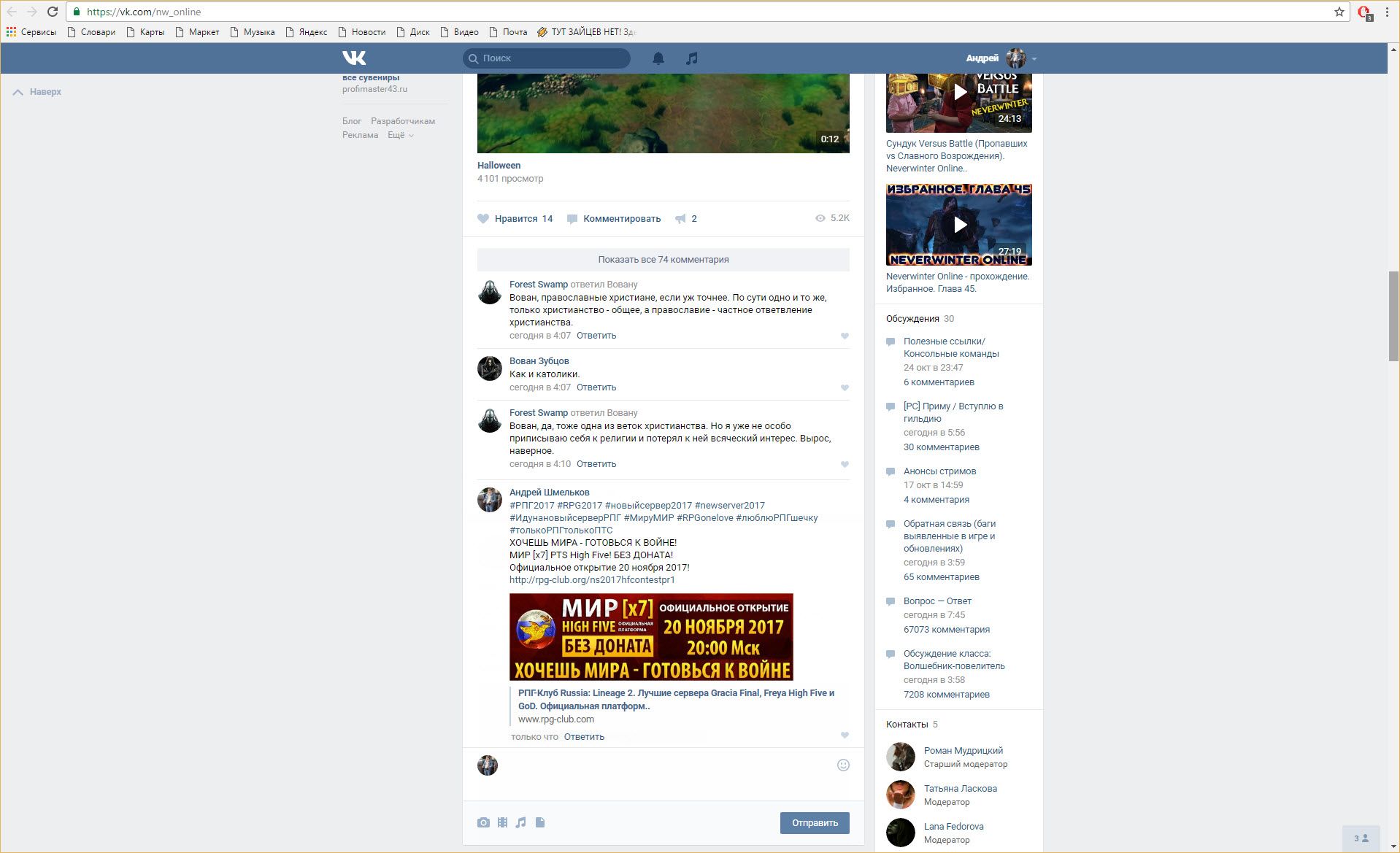Open the Музыка bookmark
The height and width of the screenshot is (853, 1400).
[x=252, y=32]
